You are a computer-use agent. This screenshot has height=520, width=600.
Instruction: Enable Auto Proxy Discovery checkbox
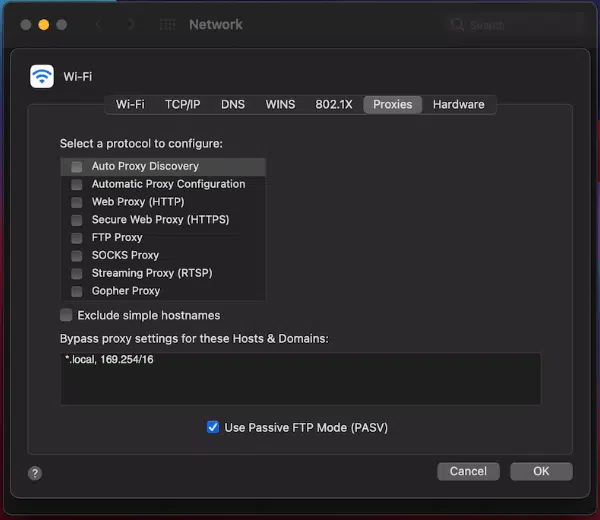pos(77,166)
